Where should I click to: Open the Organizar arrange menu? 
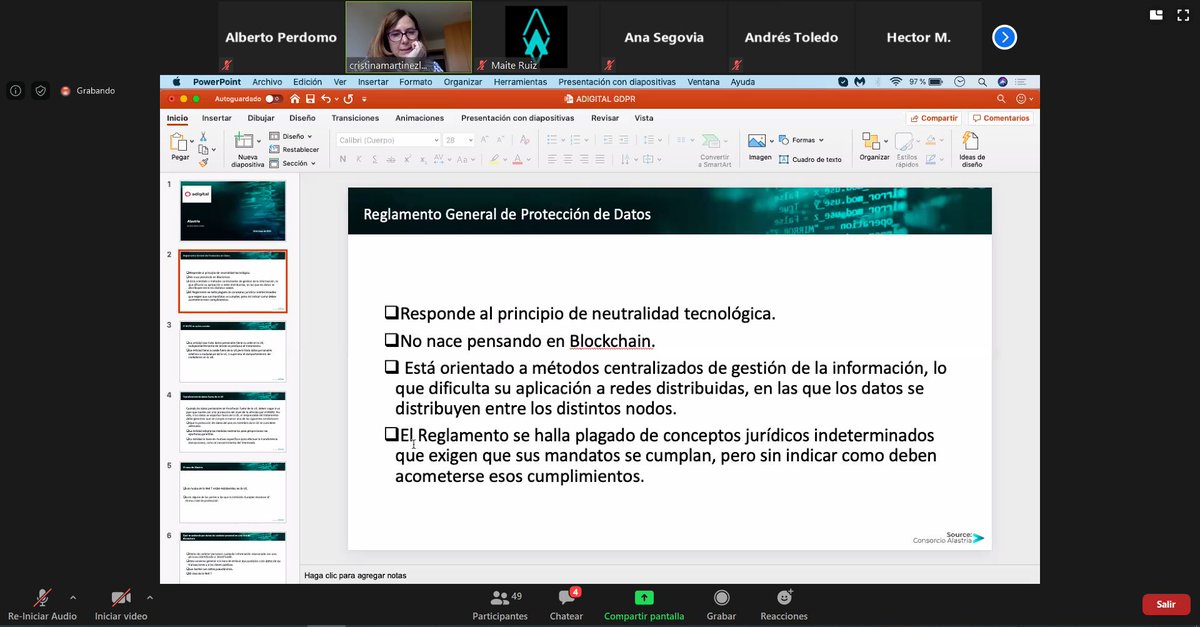874,147
